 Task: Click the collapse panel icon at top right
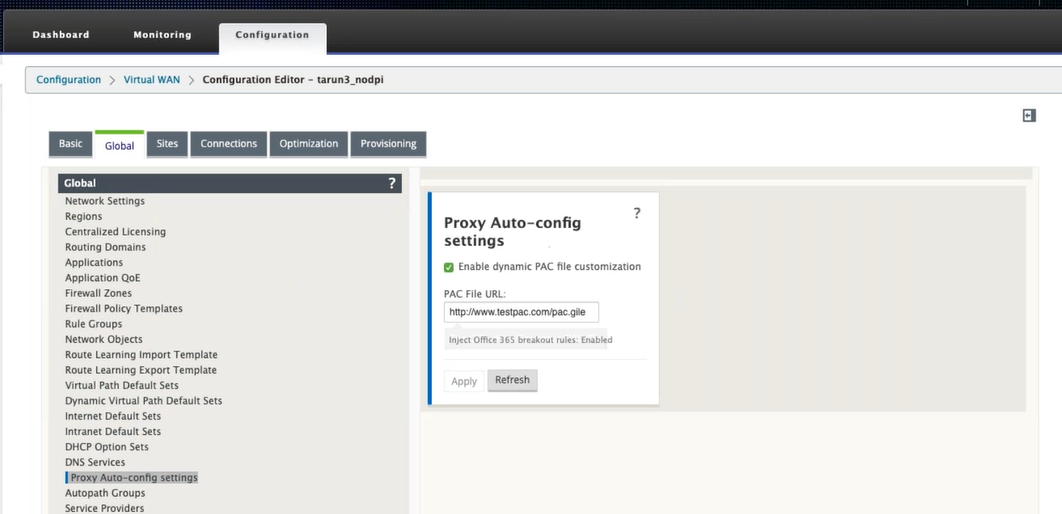(x=1029, y=116)
